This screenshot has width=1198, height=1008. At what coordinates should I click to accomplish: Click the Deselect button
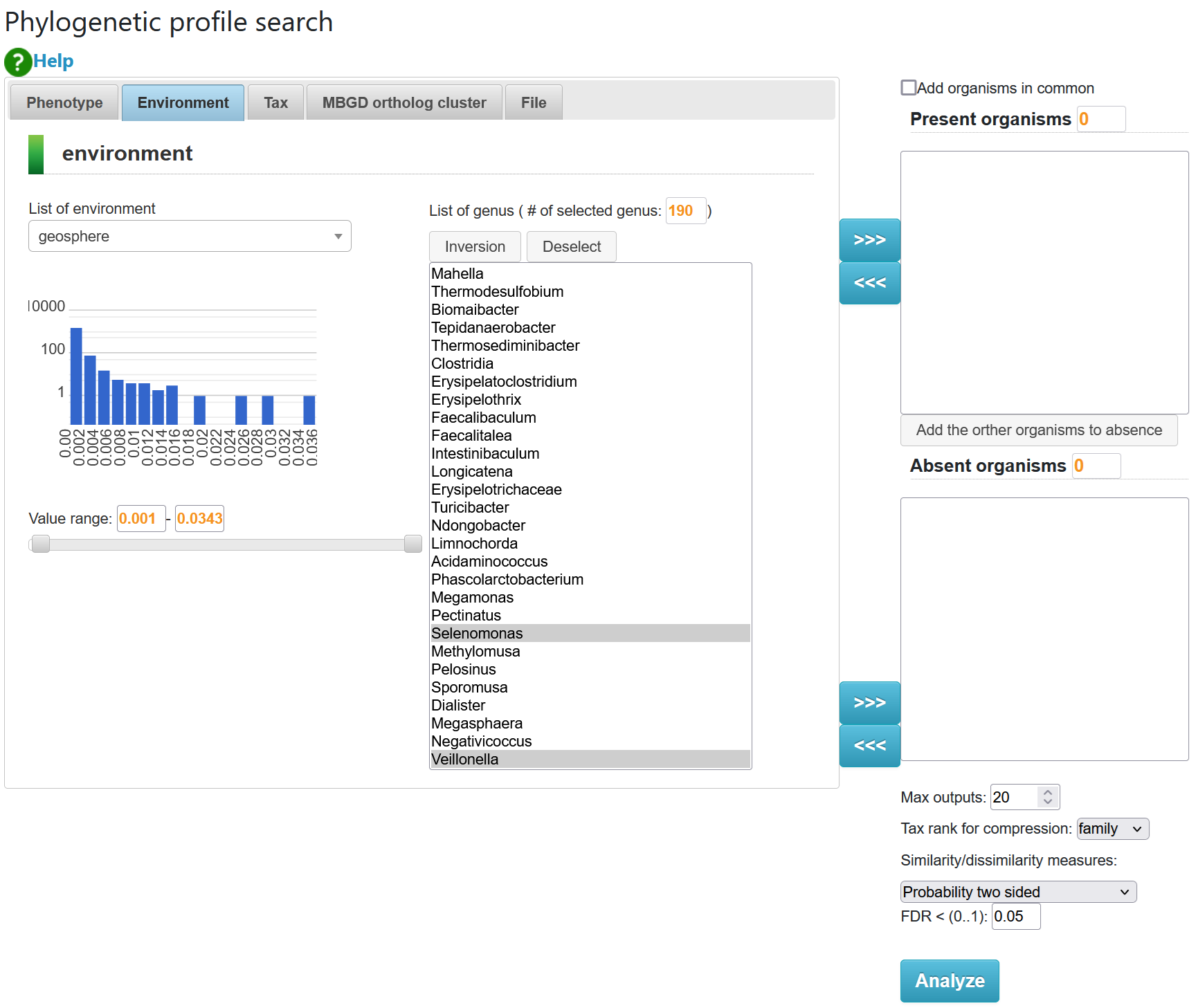click(571, 247)
